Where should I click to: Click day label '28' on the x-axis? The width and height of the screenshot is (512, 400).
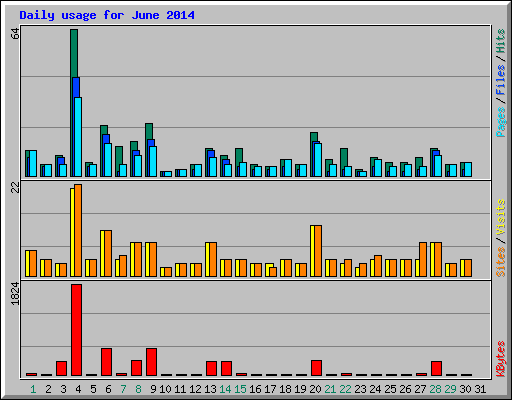[435, 389]
